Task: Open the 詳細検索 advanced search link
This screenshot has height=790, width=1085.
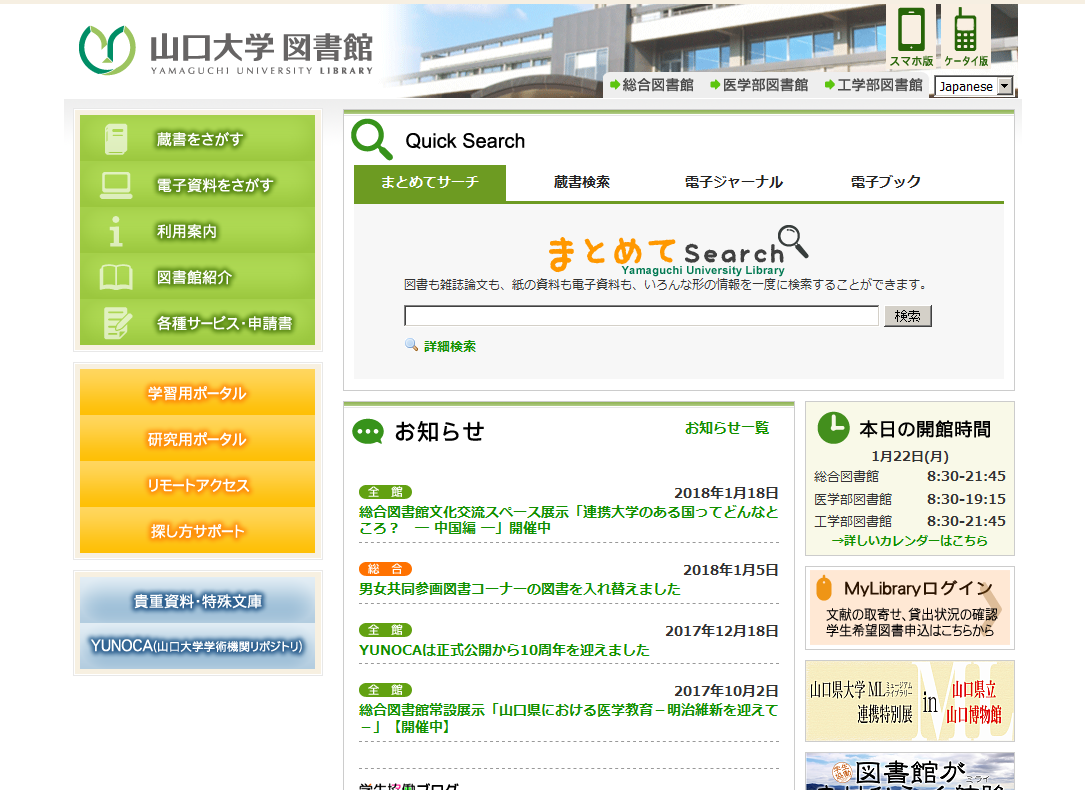Action: click(450, 347)
